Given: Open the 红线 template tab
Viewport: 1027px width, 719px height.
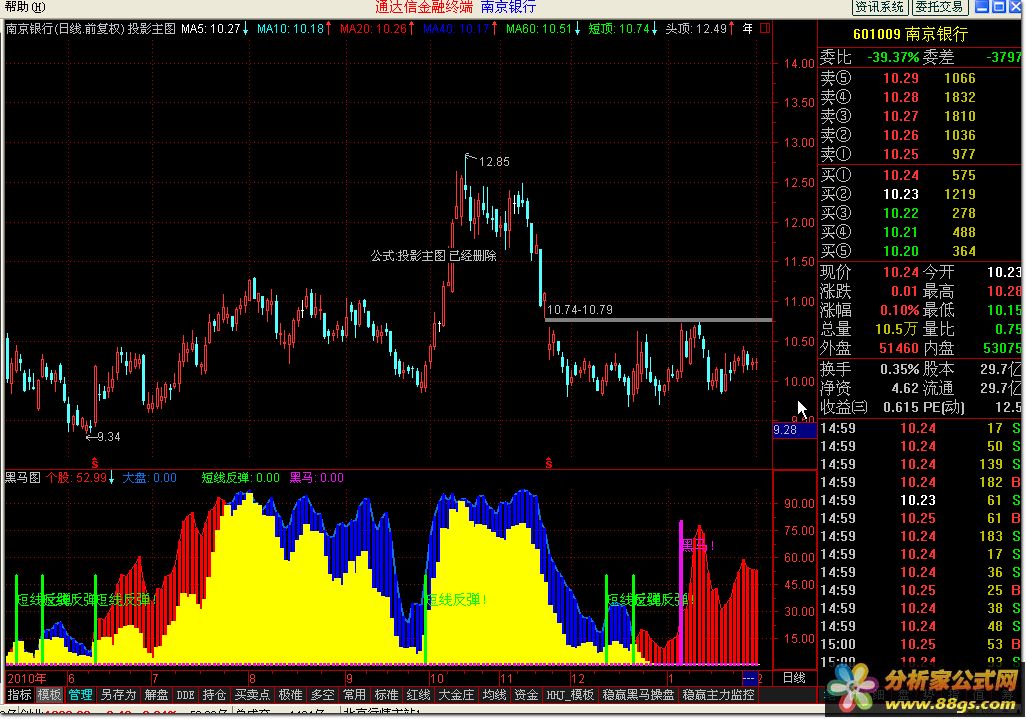Looking at the screenshot, I should [419, 695].
